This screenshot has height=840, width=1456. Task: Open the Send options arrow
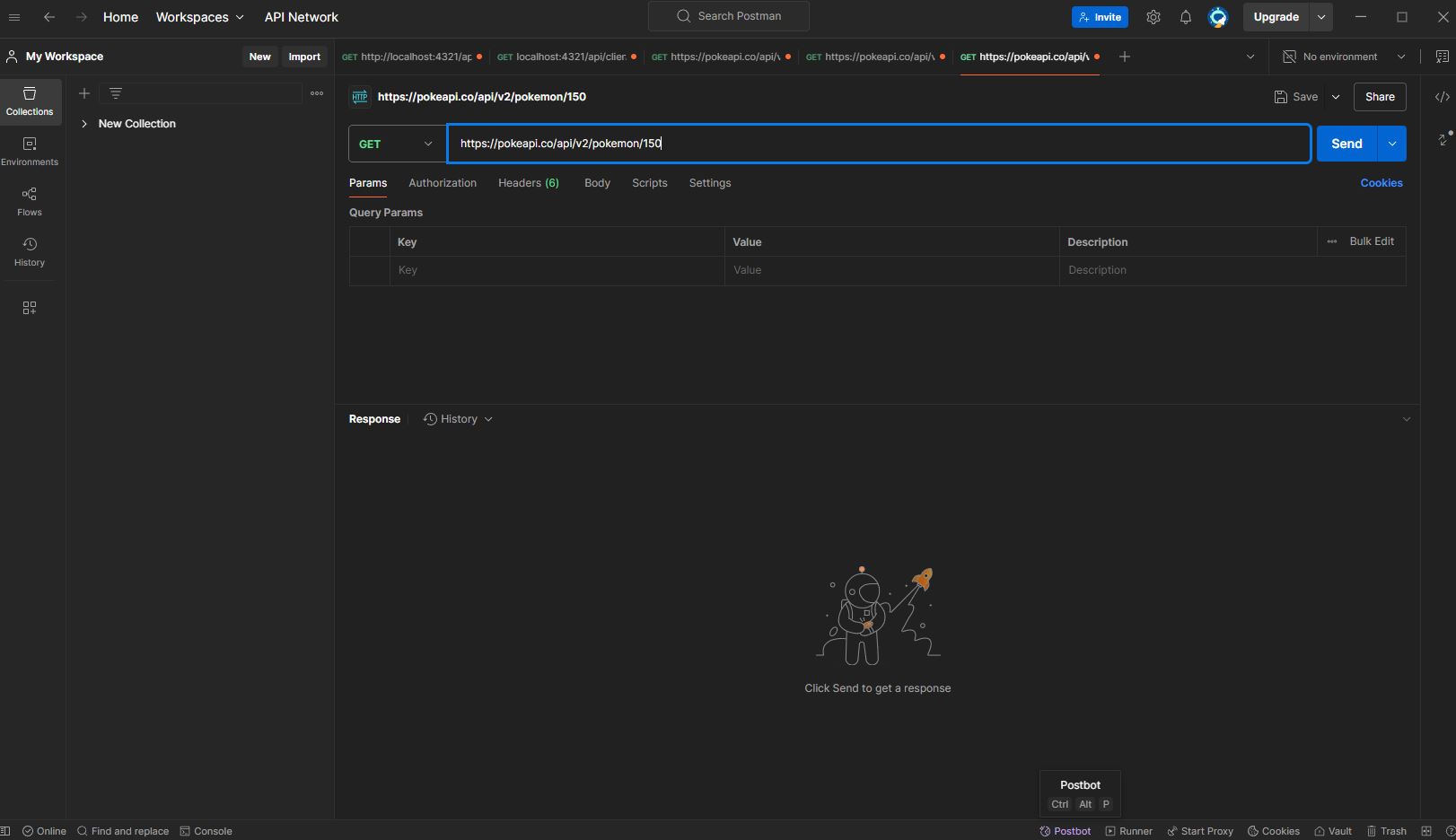1392,144
